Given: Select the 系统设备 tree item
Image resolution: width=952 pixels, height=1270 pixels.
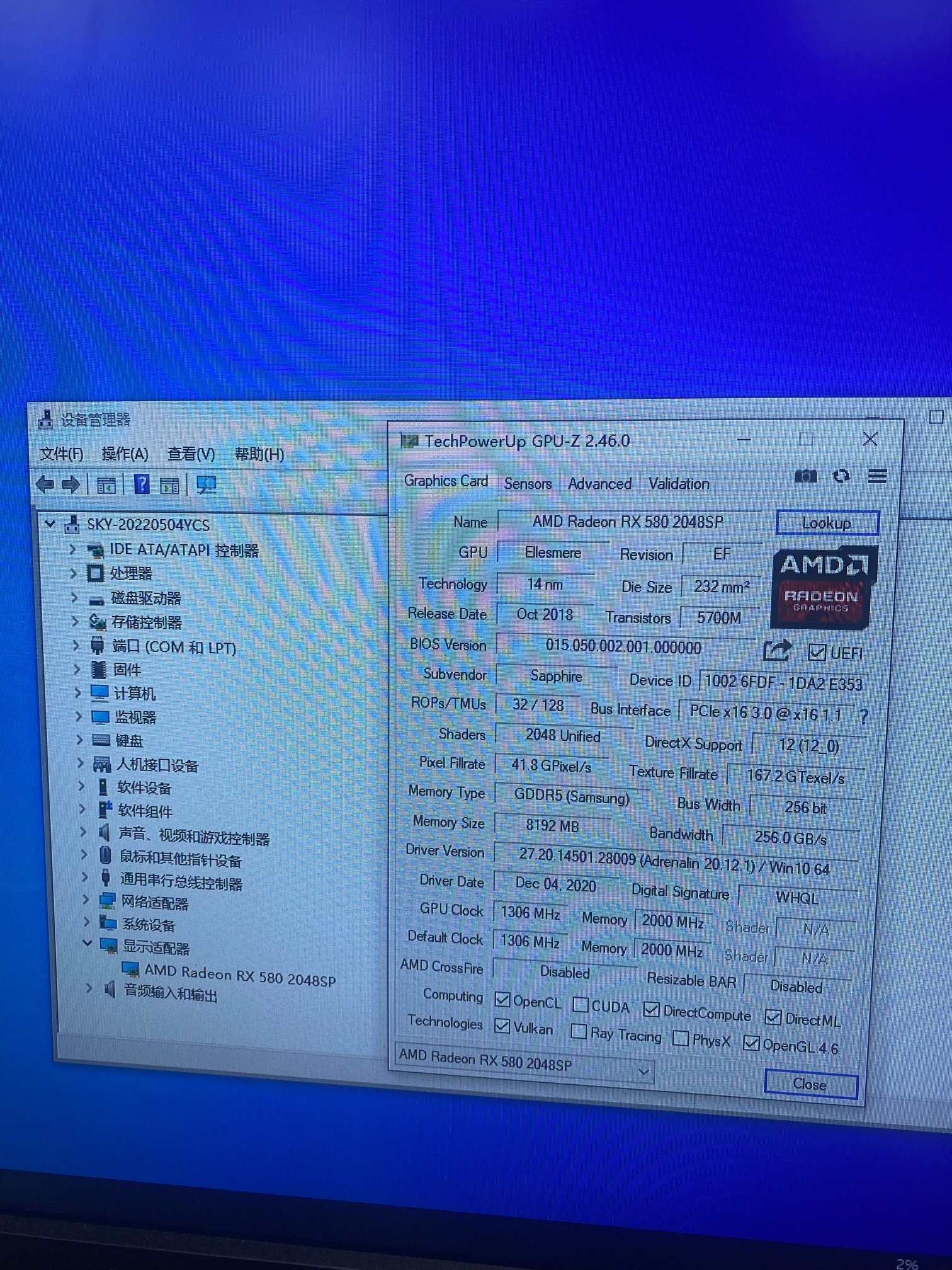Looking at the screenshot, I should (x=148, y=924).
